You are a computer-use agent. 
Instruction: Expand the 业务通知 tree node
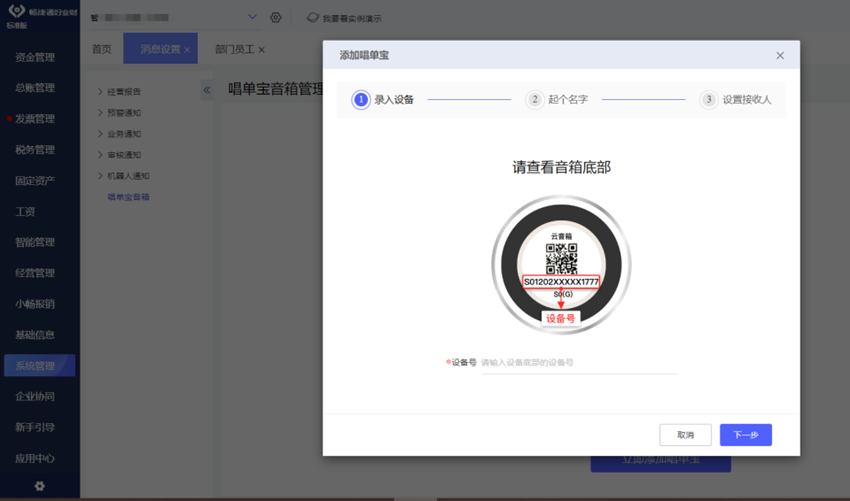(100, 133)
